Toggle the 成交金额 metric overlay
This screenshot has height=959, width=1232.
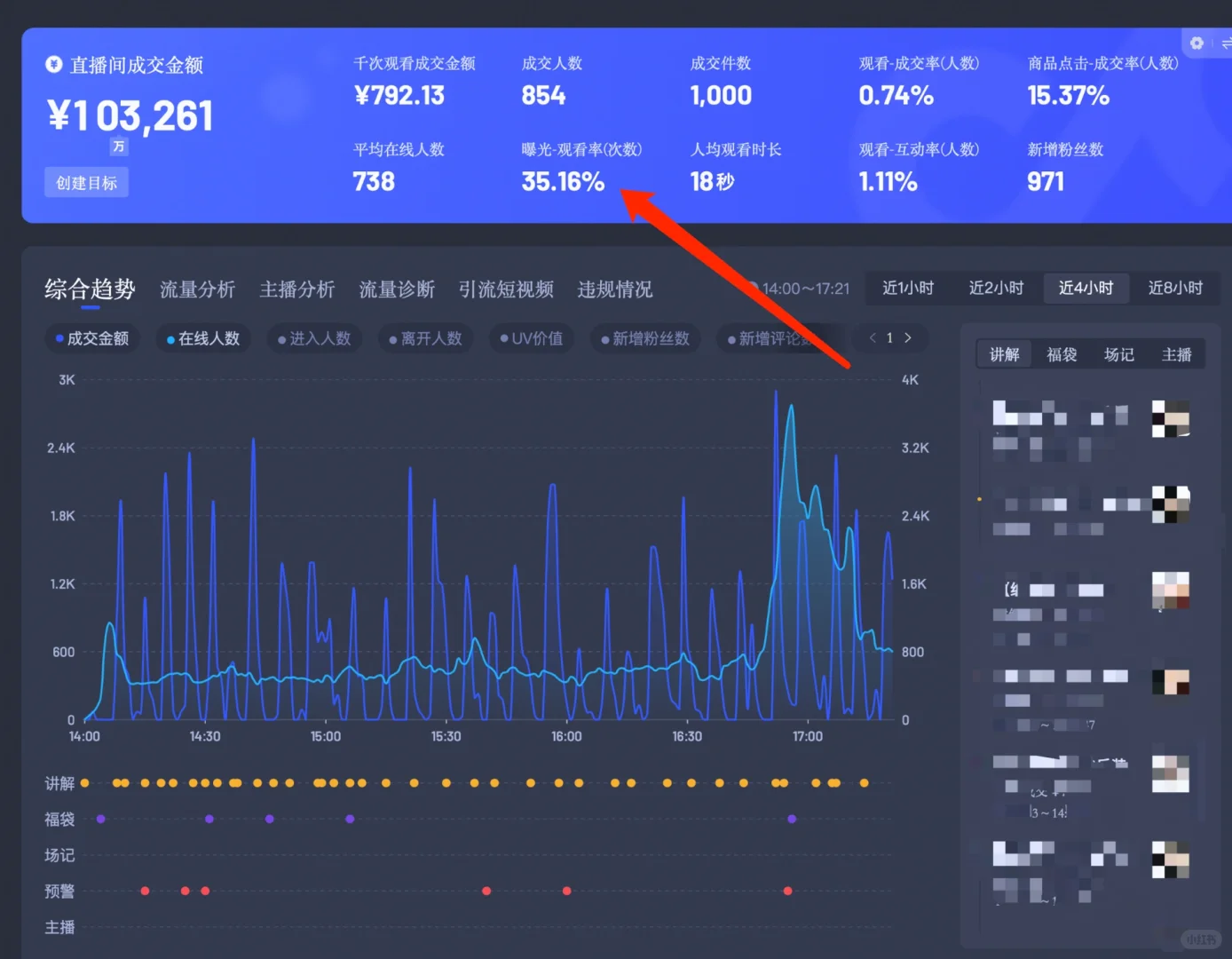(92, 338)
